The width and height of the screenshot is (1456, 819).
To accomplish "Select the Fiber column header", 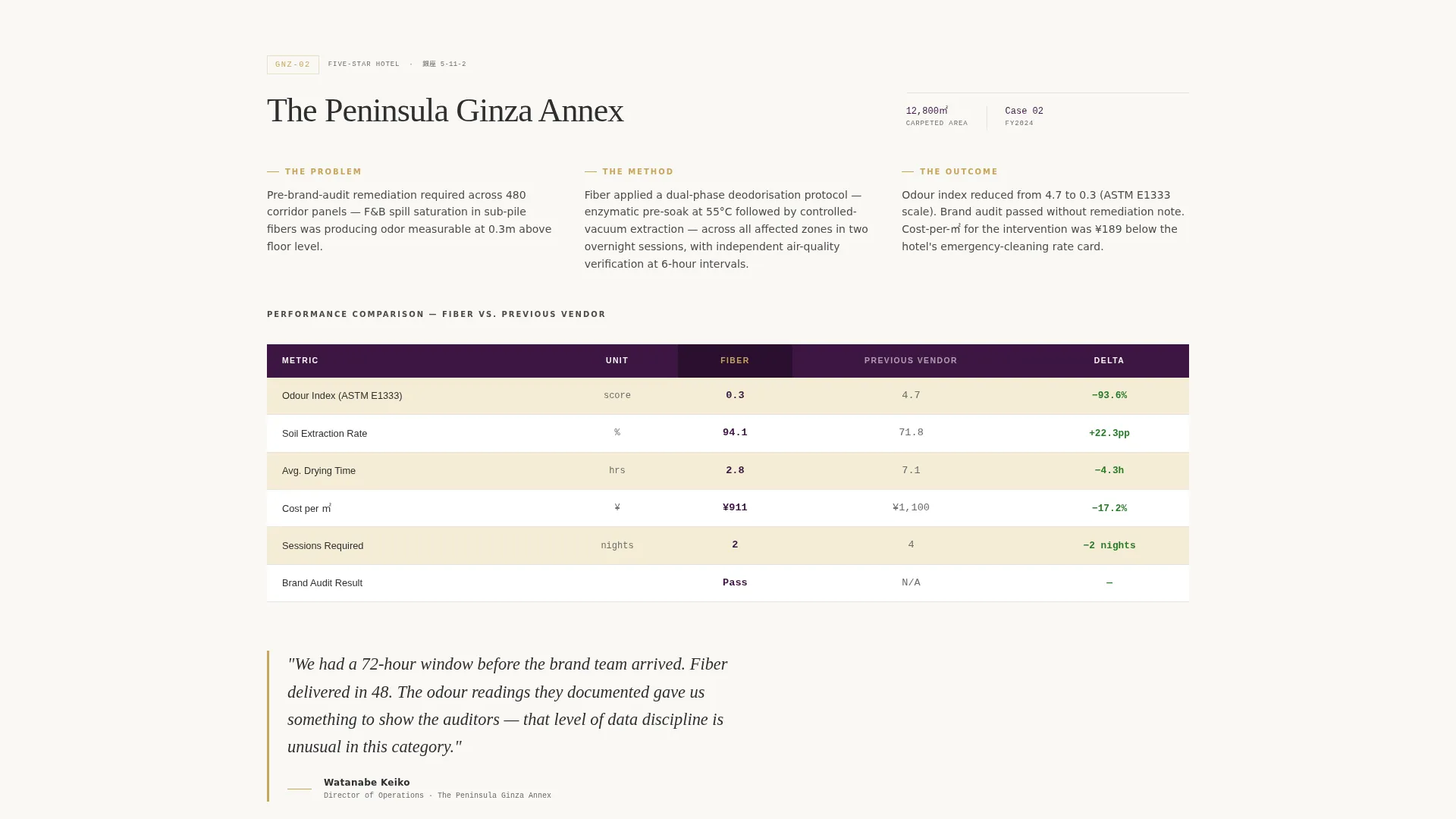I will tap(735, 361).
